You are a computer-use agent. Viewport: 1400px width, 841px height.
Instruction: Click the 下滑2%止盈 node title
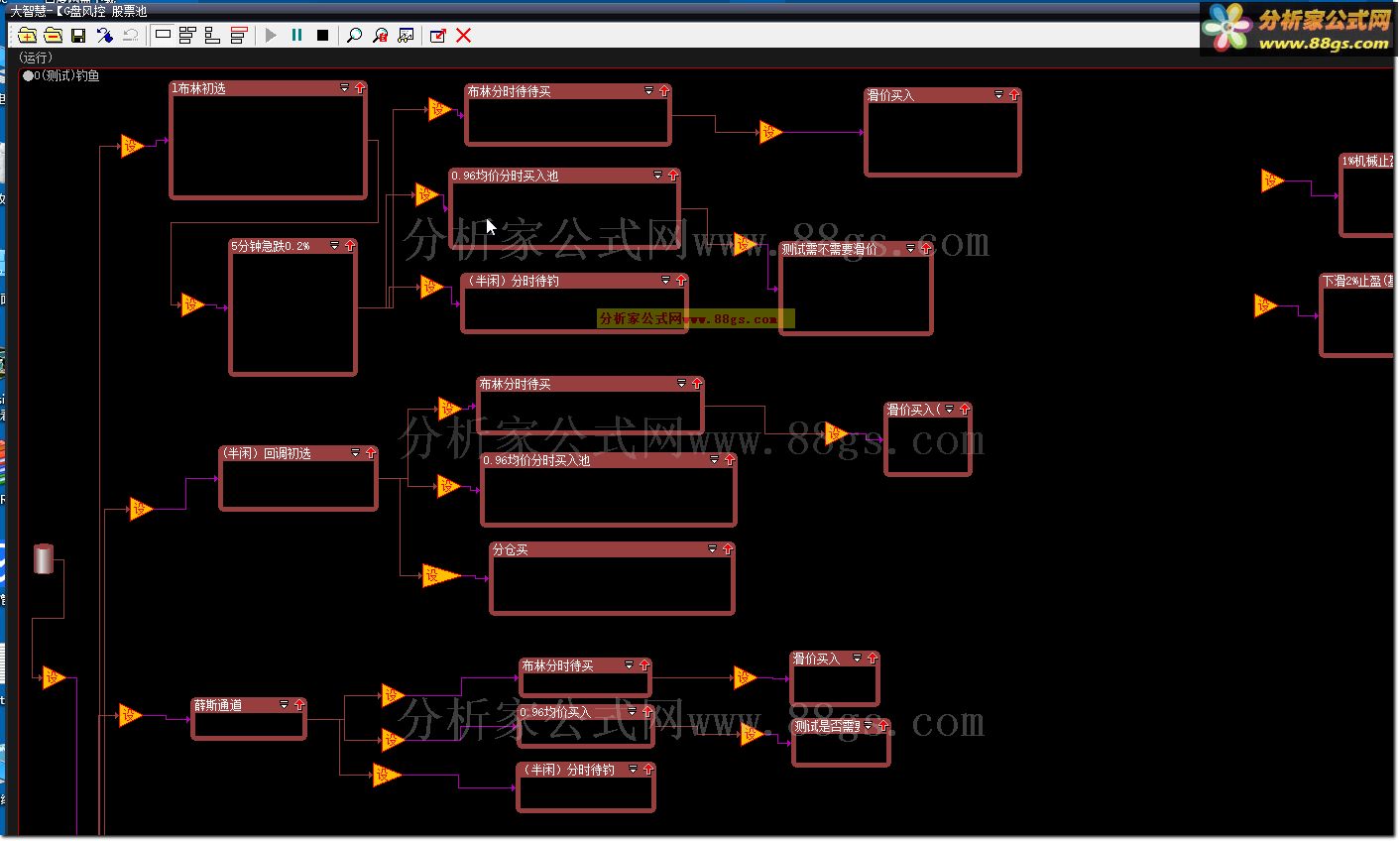click(1357, 282)
